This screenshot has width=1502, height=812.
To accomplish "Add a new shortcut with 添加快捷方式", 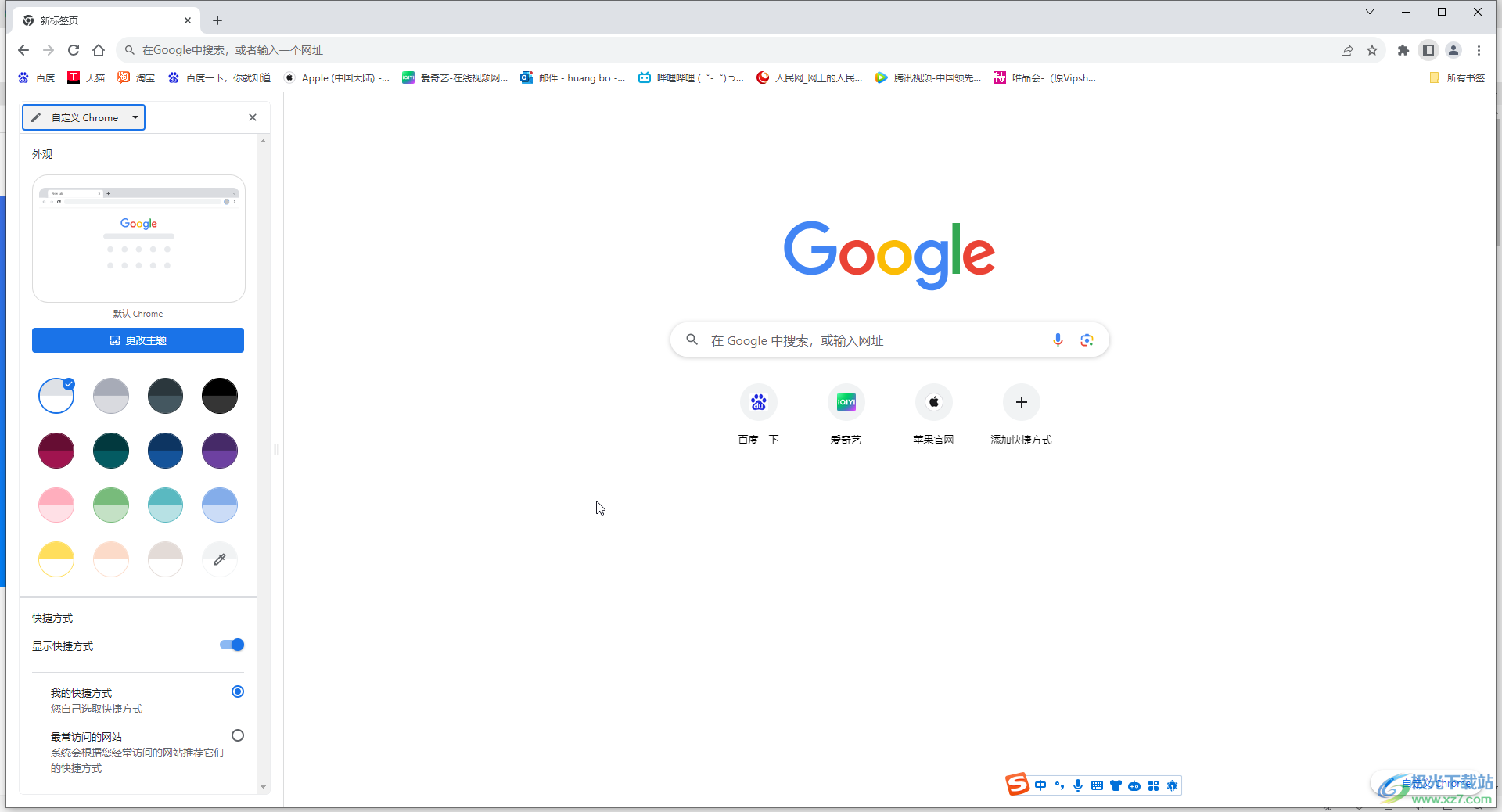I will click(1021, 415).
